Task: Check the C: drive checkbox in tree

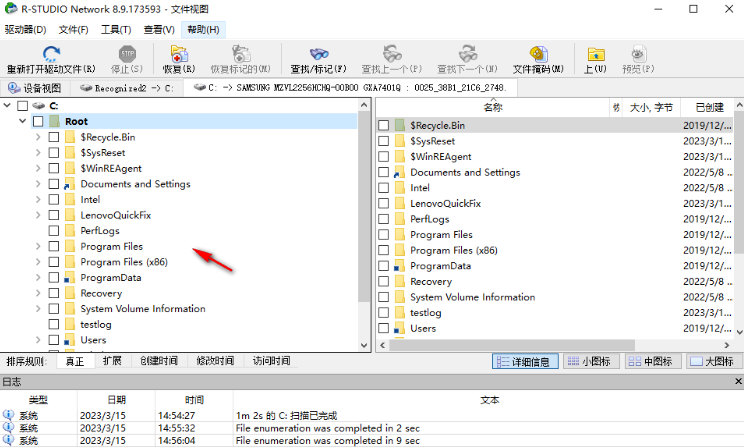Action: coord(23,106)
